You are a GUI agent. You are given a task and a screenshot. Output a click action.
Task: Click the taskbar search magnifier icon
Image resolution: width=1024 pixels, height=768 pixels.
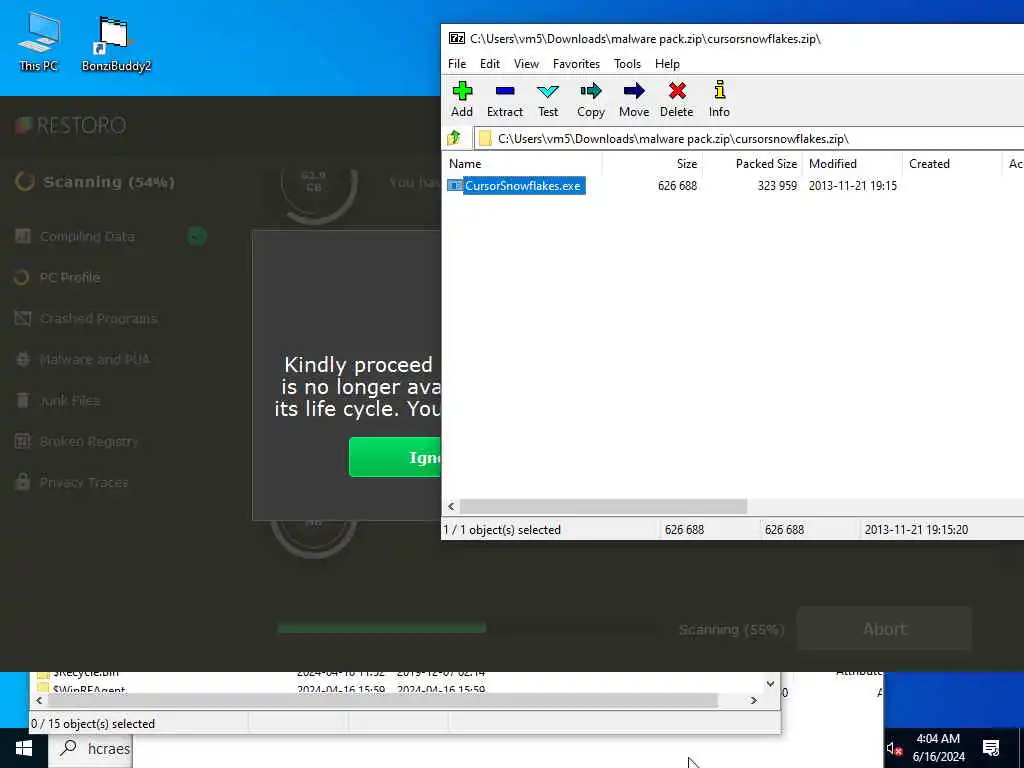[x=69, y=748]
